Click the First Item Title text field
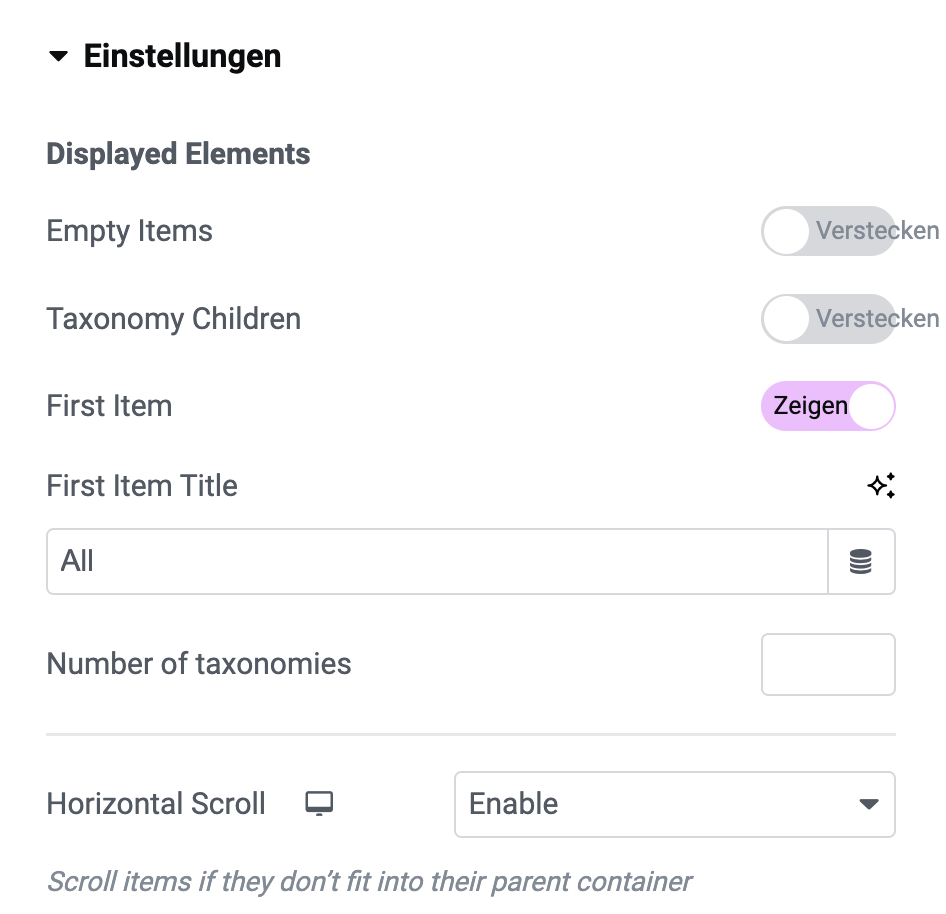The width and height of the screenshot is (946, 914). 437,562
